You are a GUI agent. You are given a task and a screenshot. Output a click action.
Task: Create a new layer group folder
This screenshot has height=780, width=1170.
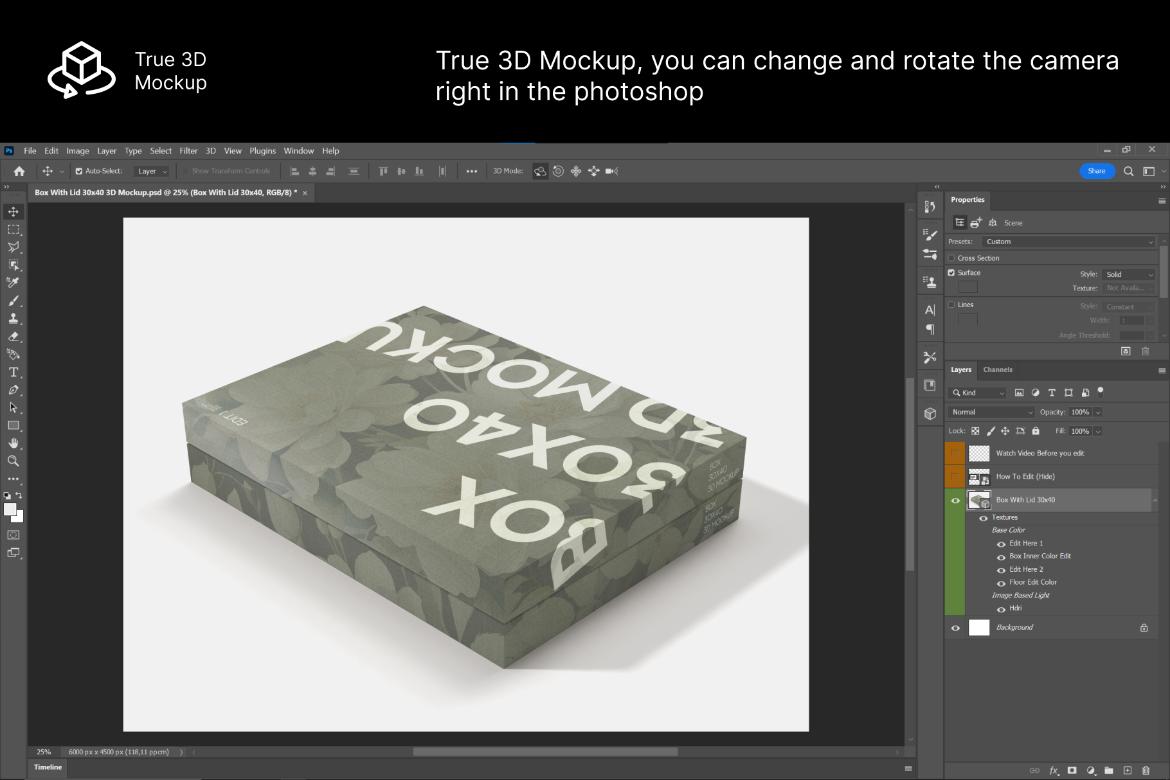click(x=1109, y=770)
